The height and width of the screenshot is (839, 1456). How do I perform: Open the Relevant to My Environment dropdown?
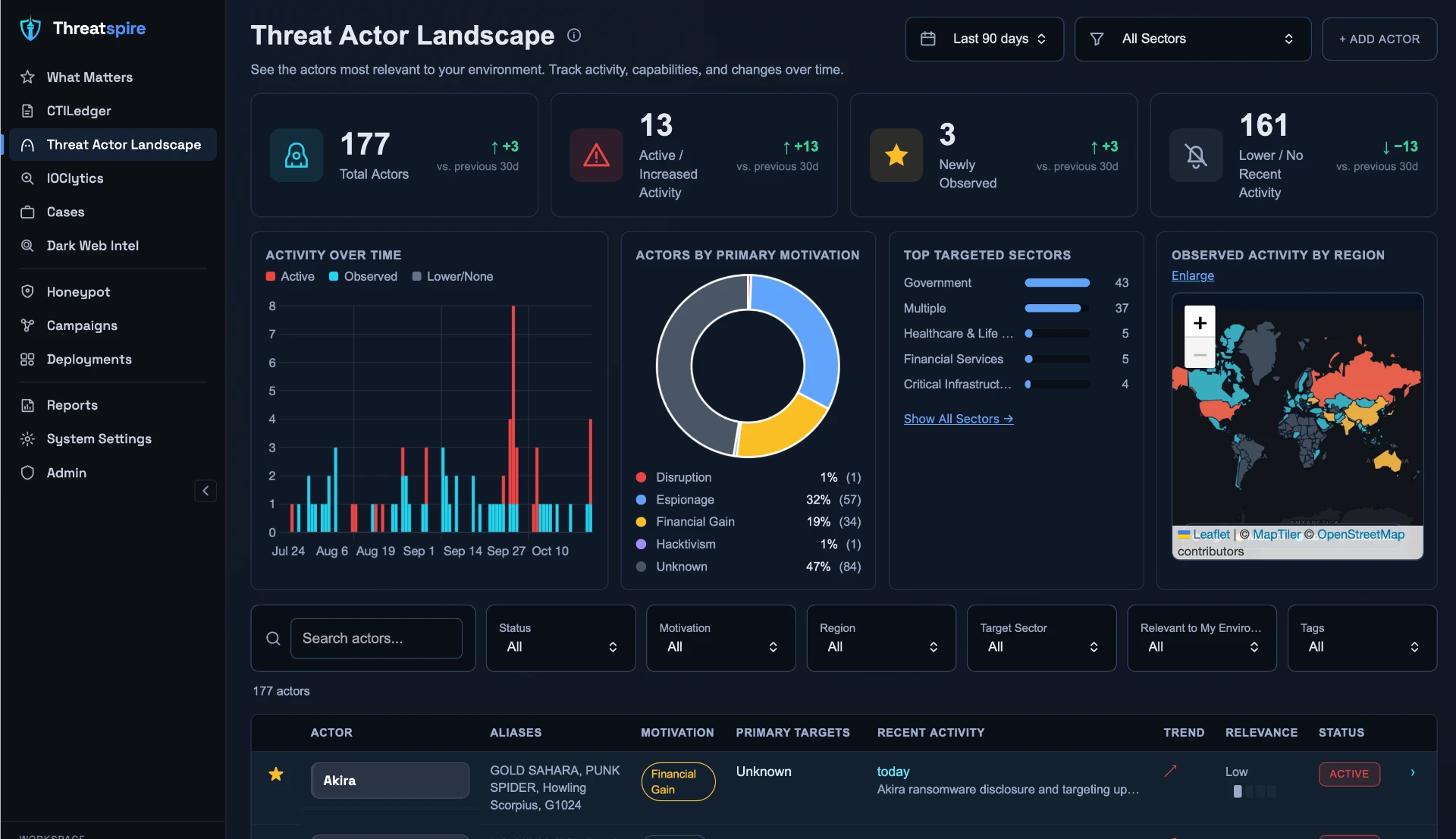1202,638
